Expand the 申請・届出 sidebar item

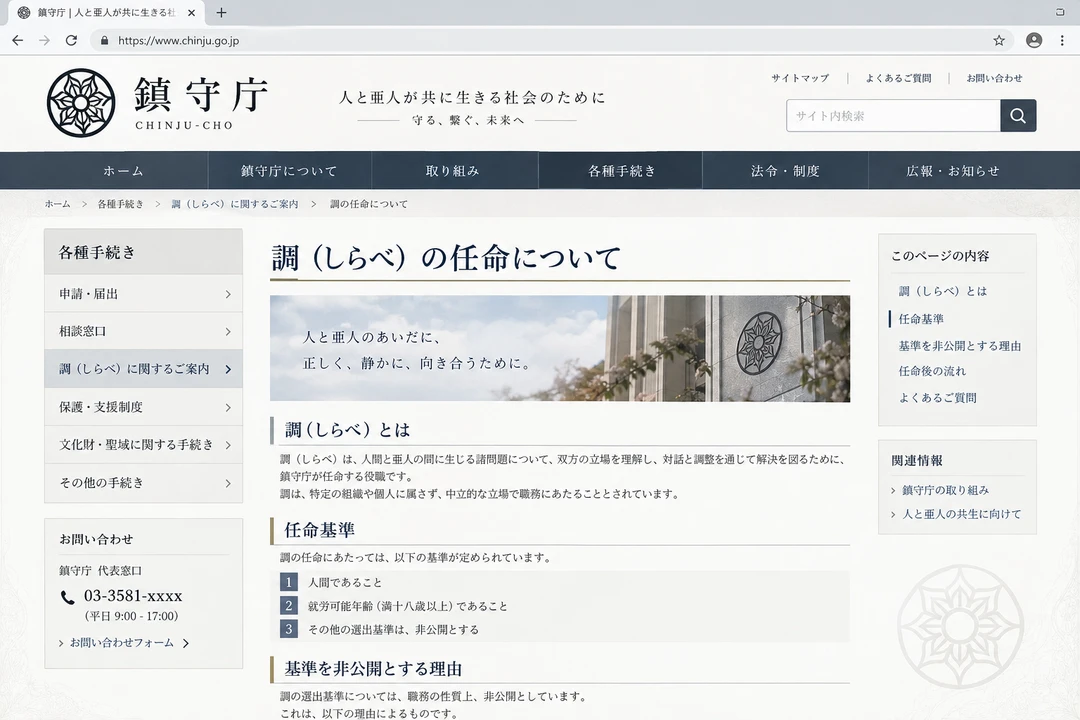click(x=143, y=294)
